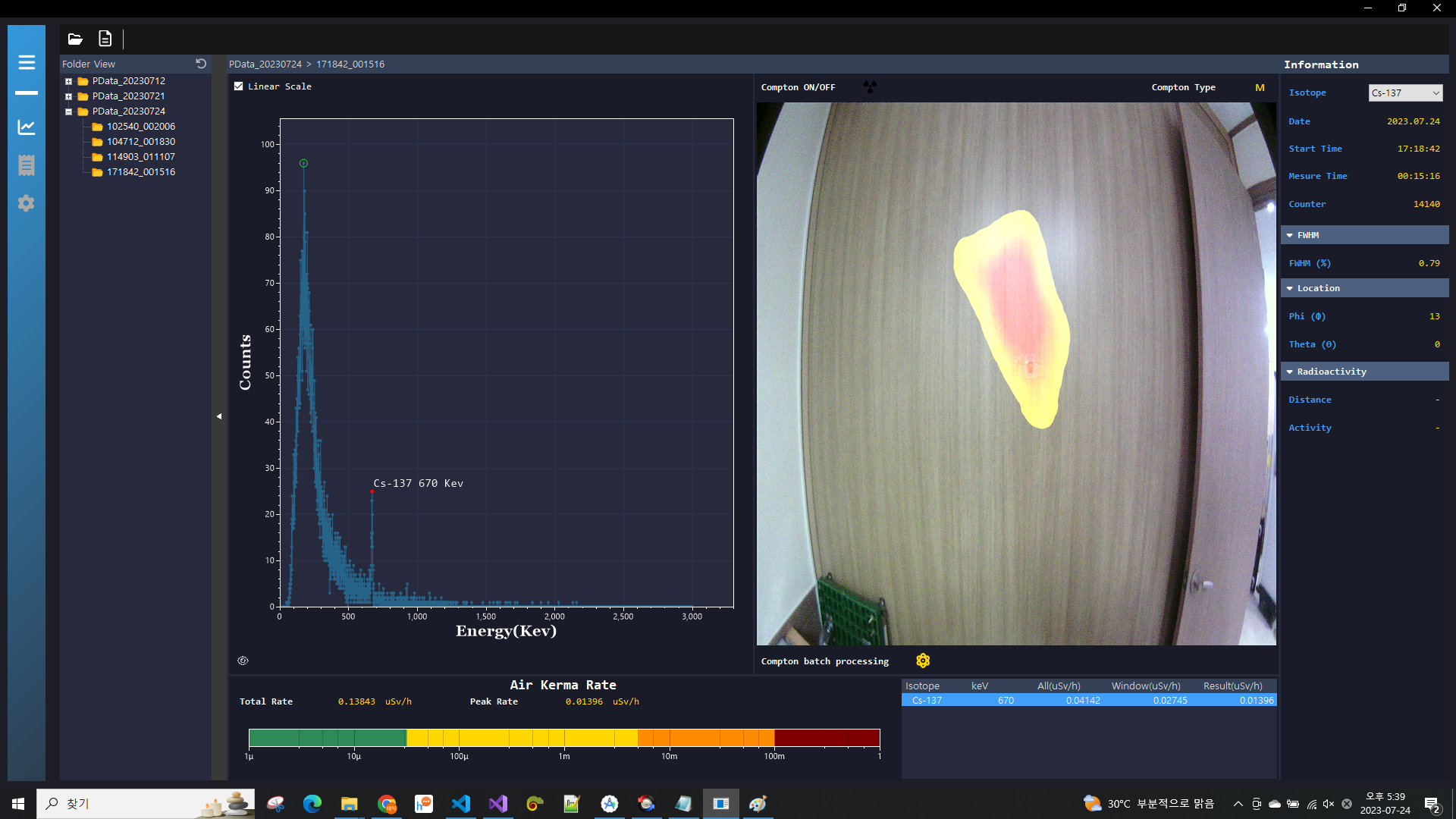The width and height of the screenshot is (1456, 819).
Task: Toggle Compton ON/OFF radiation icon
Action: (870, 87)
